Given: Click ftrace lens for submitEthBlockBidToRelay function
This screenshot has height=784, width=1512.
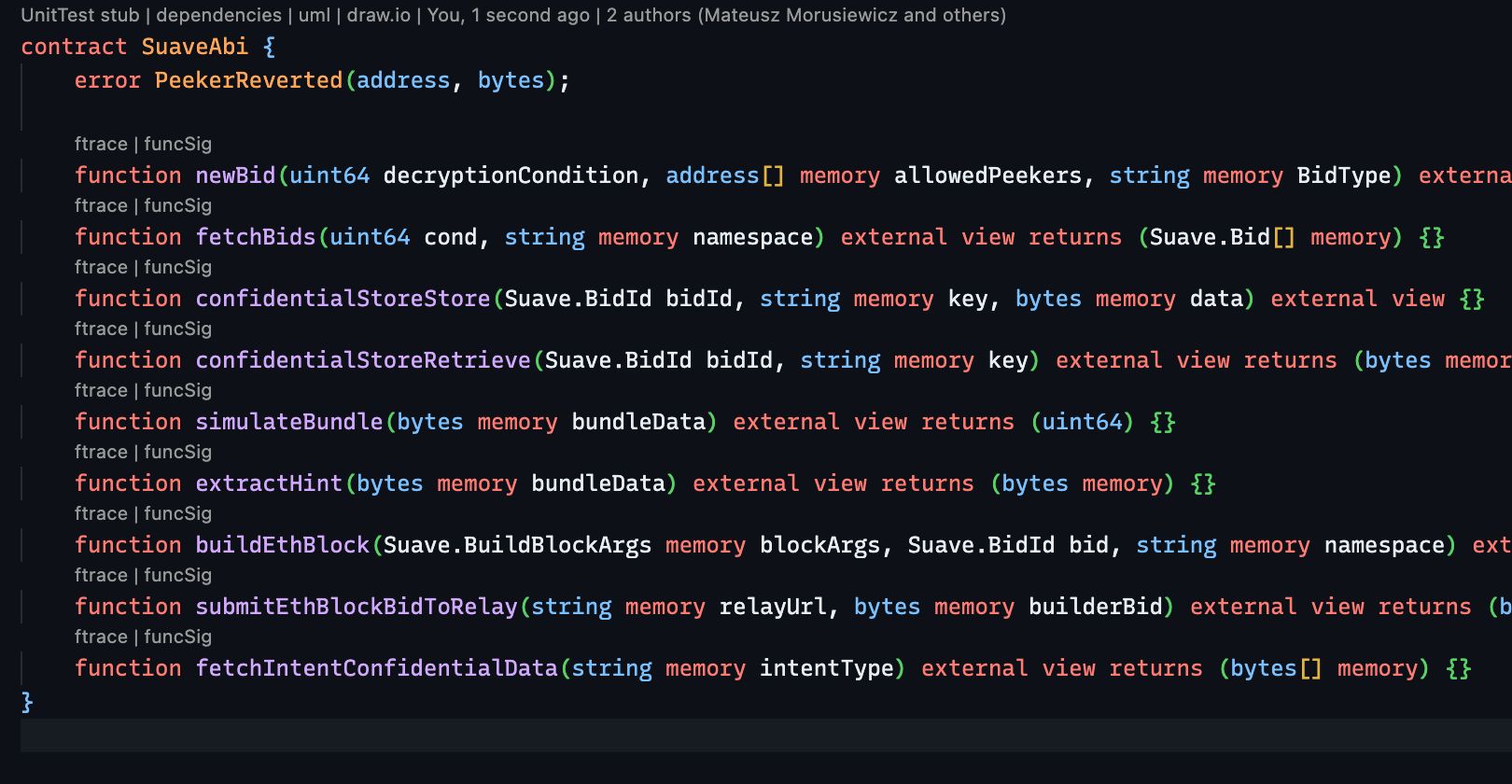Looking at the screenshot, I should click(x=101, y=575).
